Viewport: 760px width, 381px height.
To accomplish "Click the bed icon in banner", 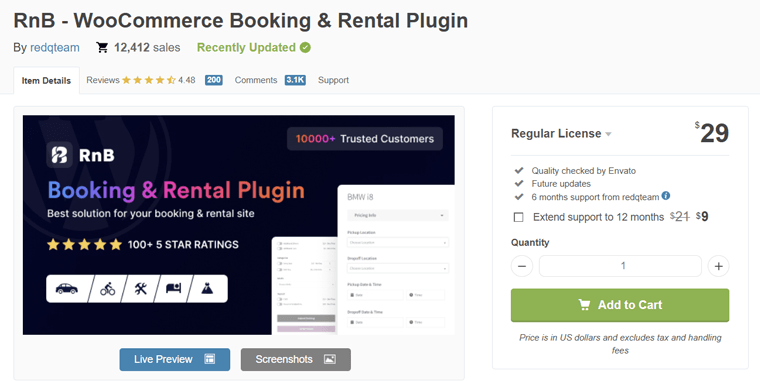I will pyautogui.click(x=174, y=289).
